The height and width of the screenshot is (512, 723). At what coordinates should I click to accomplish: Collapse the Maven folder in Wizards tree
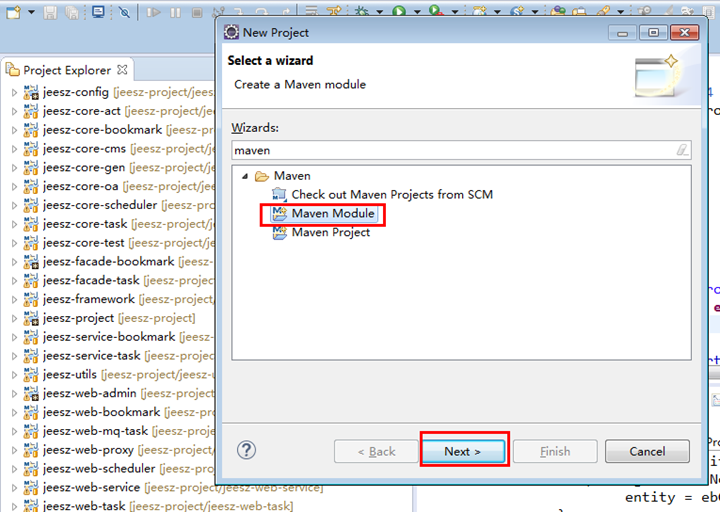point(245,176)
